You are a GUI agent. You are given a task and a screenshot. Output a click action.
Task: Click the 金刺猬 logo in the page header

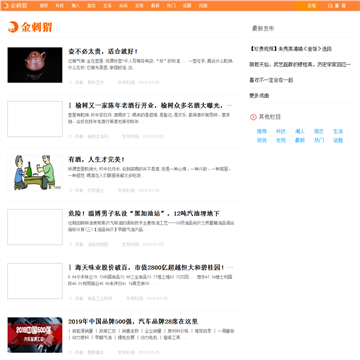pyautogui.click(x=30, y=27)
